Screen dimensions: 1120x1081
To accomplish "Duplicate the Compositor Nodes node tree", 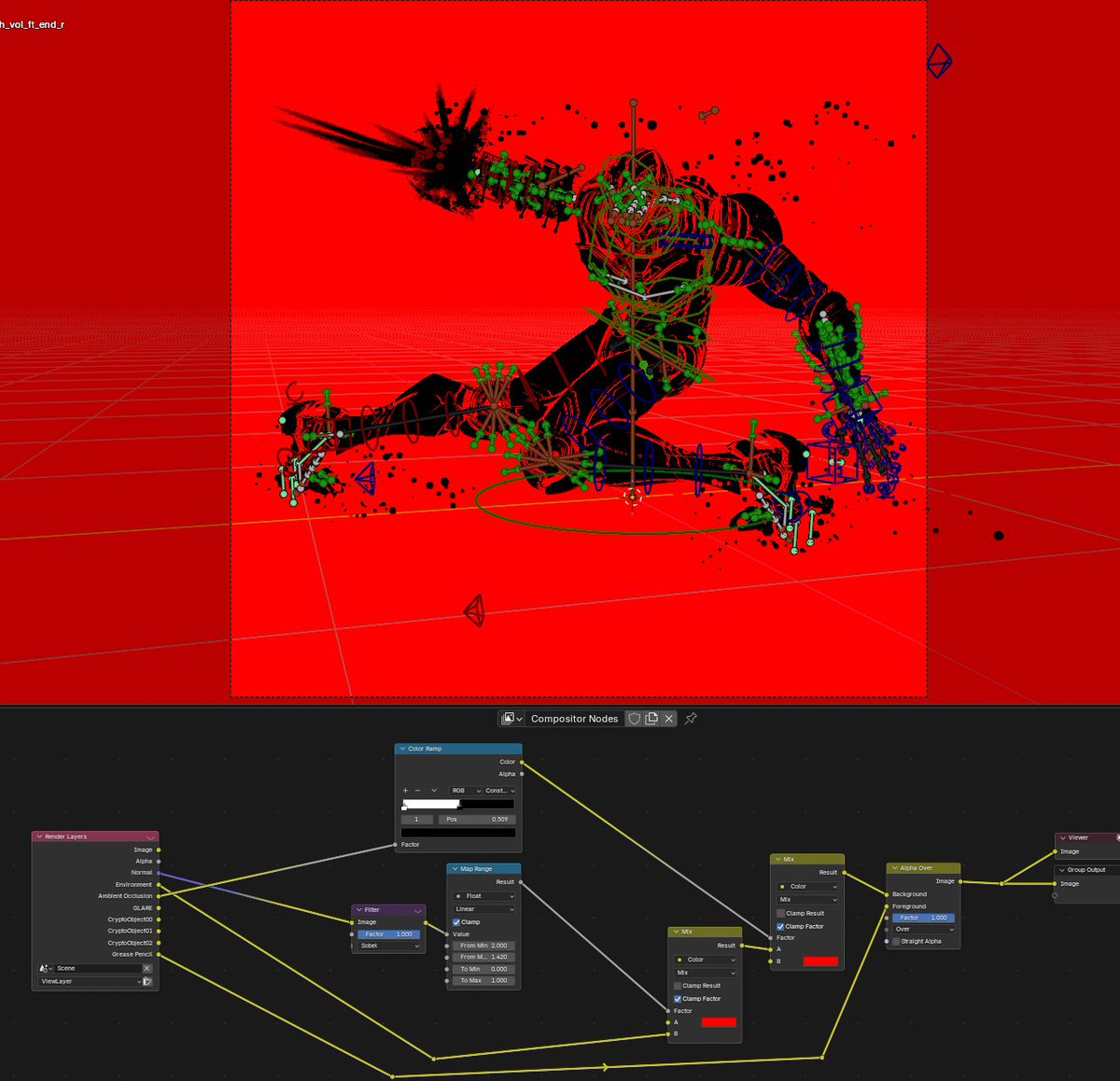I will click(651, 719).
